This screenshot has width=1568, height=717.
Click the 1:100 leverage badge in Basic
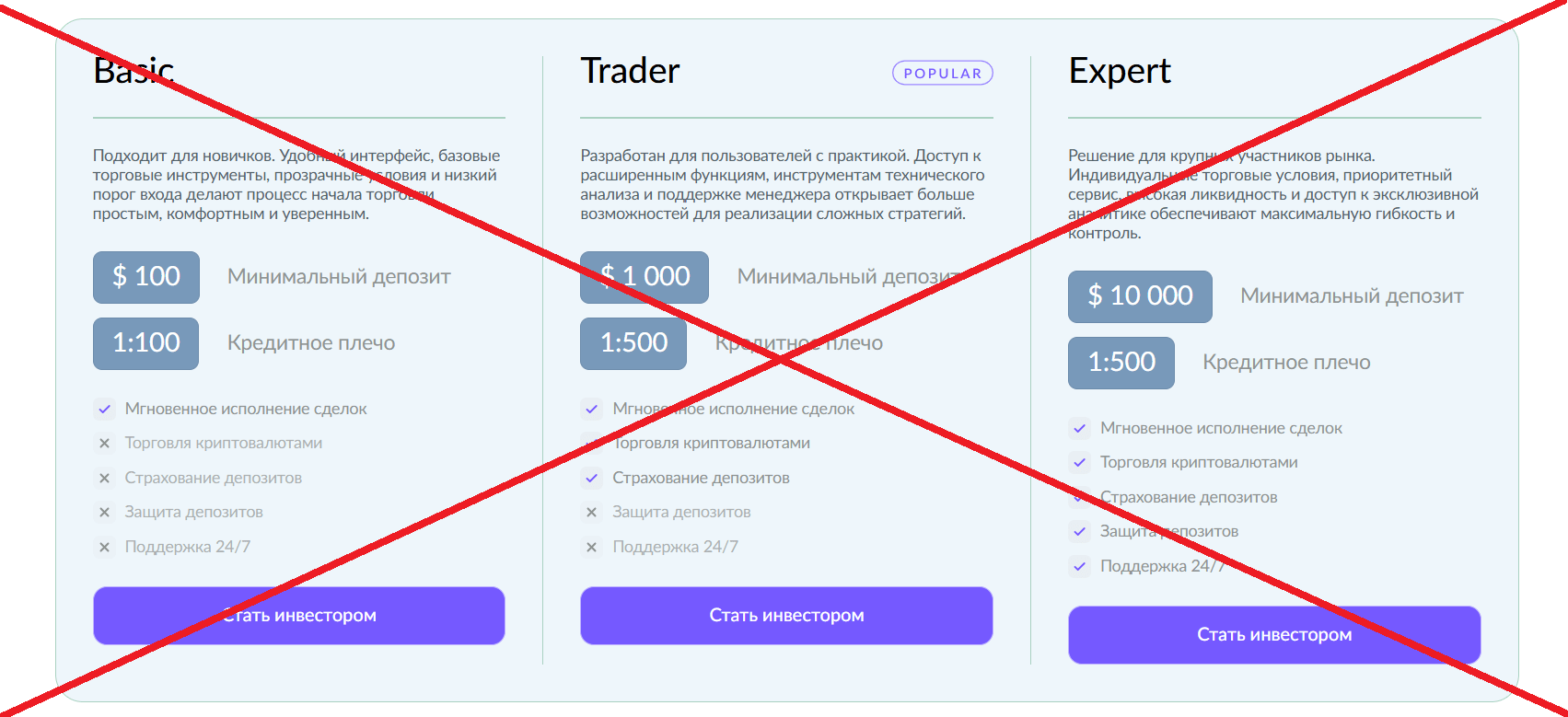click(146, 343)
